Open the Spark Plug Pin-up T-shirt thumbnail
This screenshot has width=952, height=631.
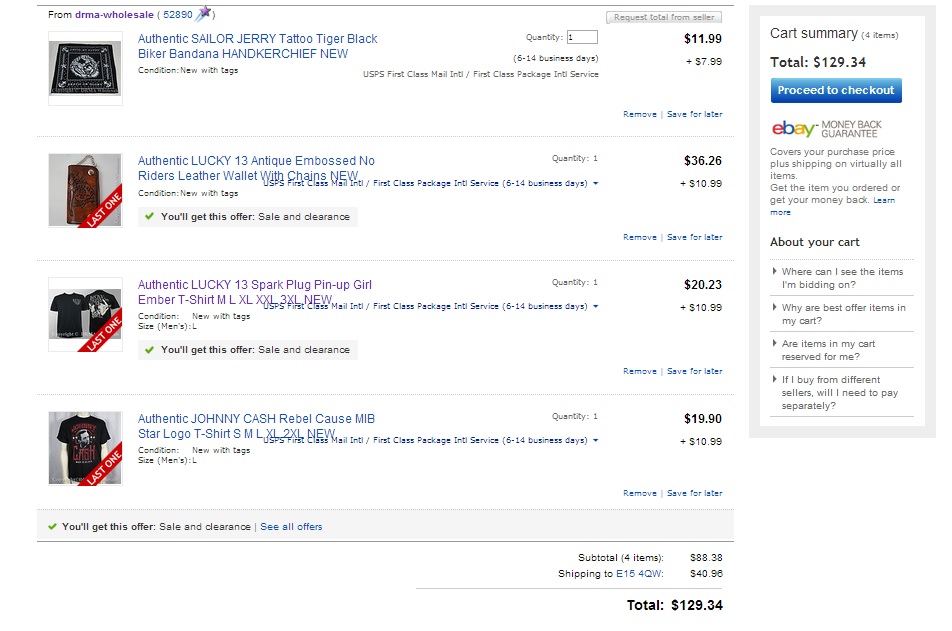(x=85, y=314)
